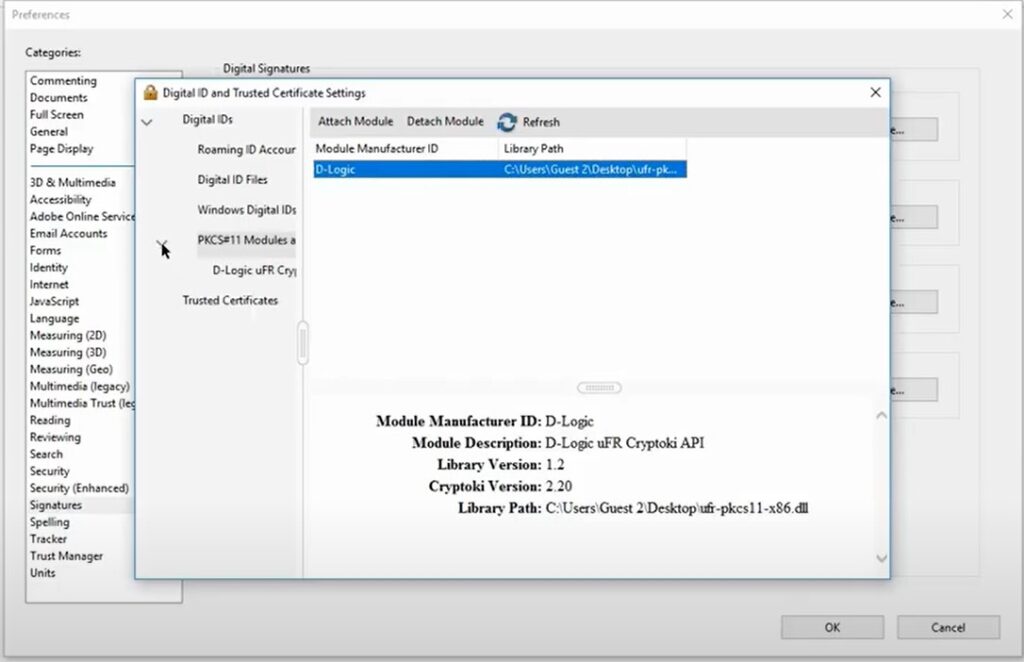The image size is (1024, 662).
Task: Select Measuring (3D) category
Action: pyautogui.click(x=68, y=353)
